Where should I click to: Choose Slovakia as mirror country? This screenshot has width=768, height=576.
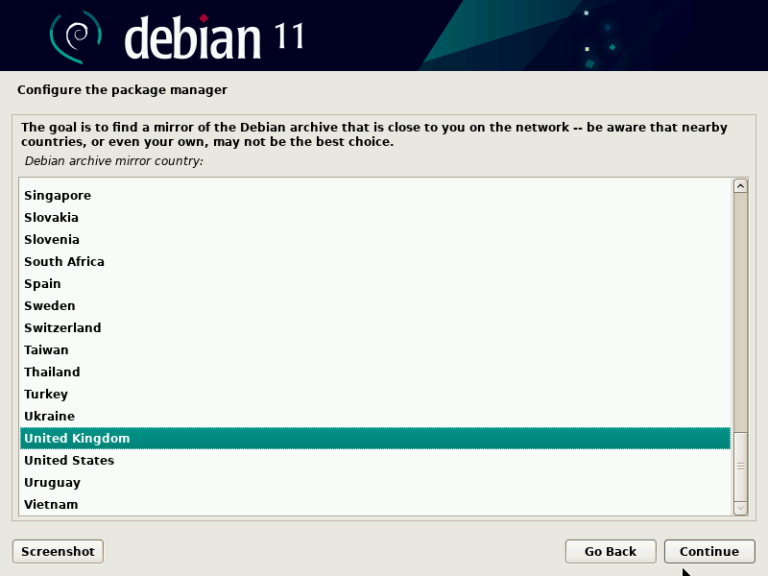pos(51,218)
